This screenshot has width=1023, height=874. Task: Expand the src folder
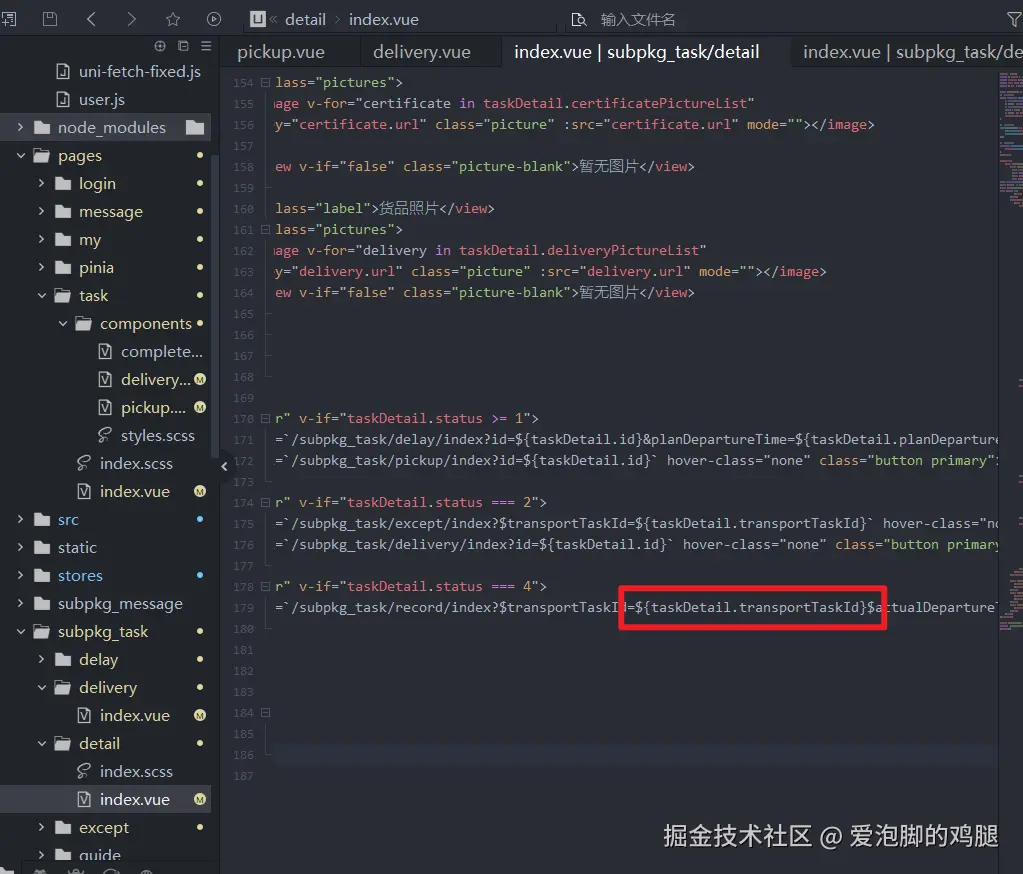20,519
